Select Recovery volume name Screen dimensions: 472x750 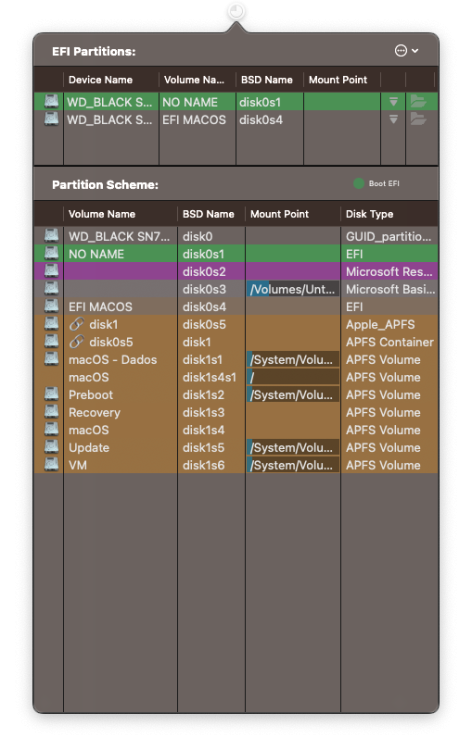point(94,413)
